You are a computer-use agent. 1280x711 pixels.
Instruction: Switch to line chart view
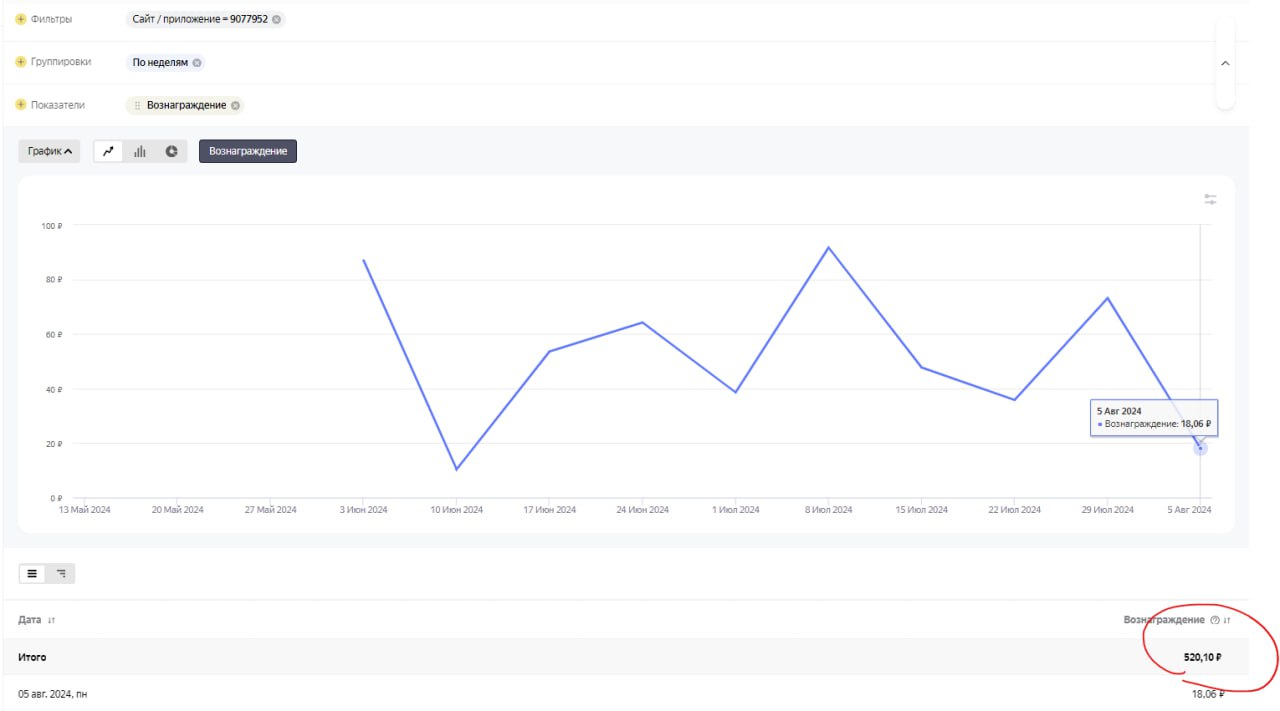pos(109,151)
